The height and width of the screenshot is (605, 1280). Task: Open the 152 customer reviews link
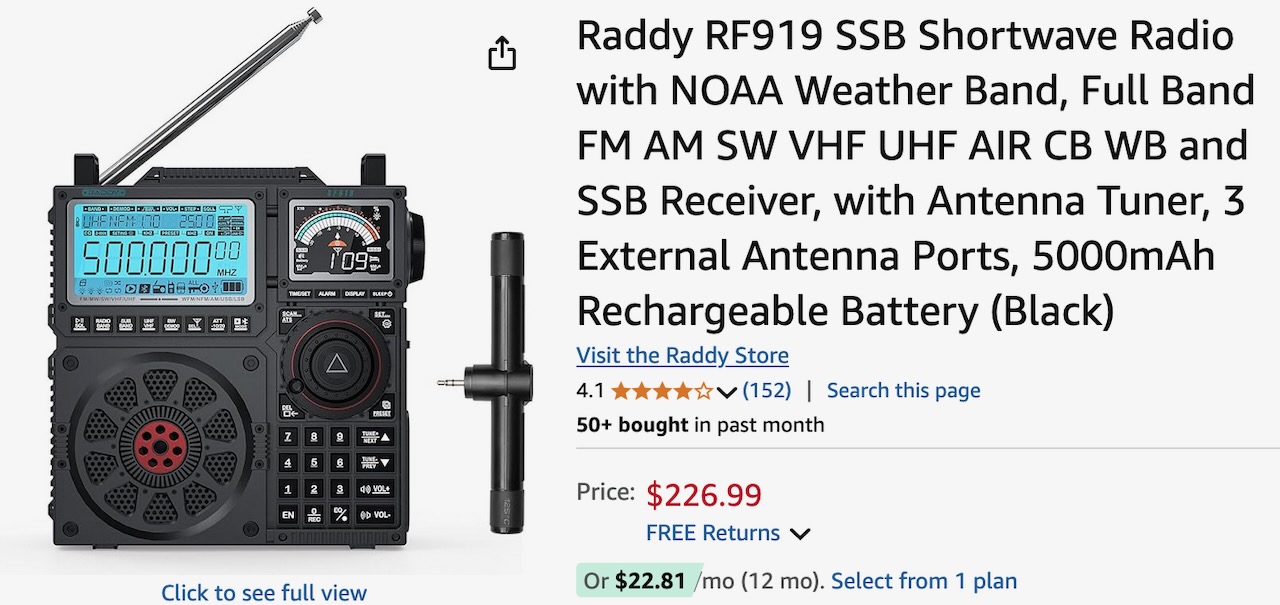coord(766,390)
